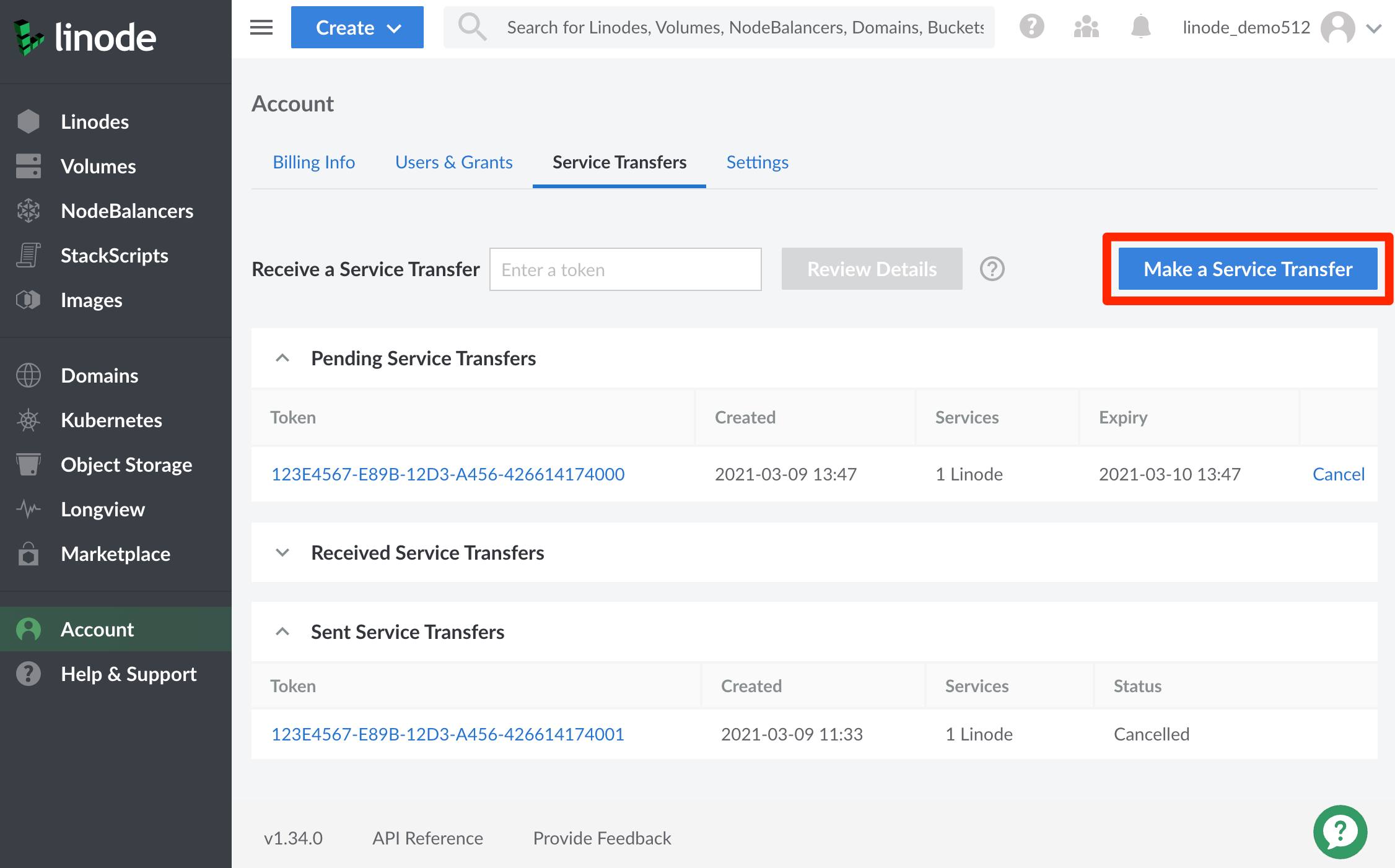Collapse the Pending Service Transfers section
This screenshot has width=1395, height=868.
(x=283, y=358)
